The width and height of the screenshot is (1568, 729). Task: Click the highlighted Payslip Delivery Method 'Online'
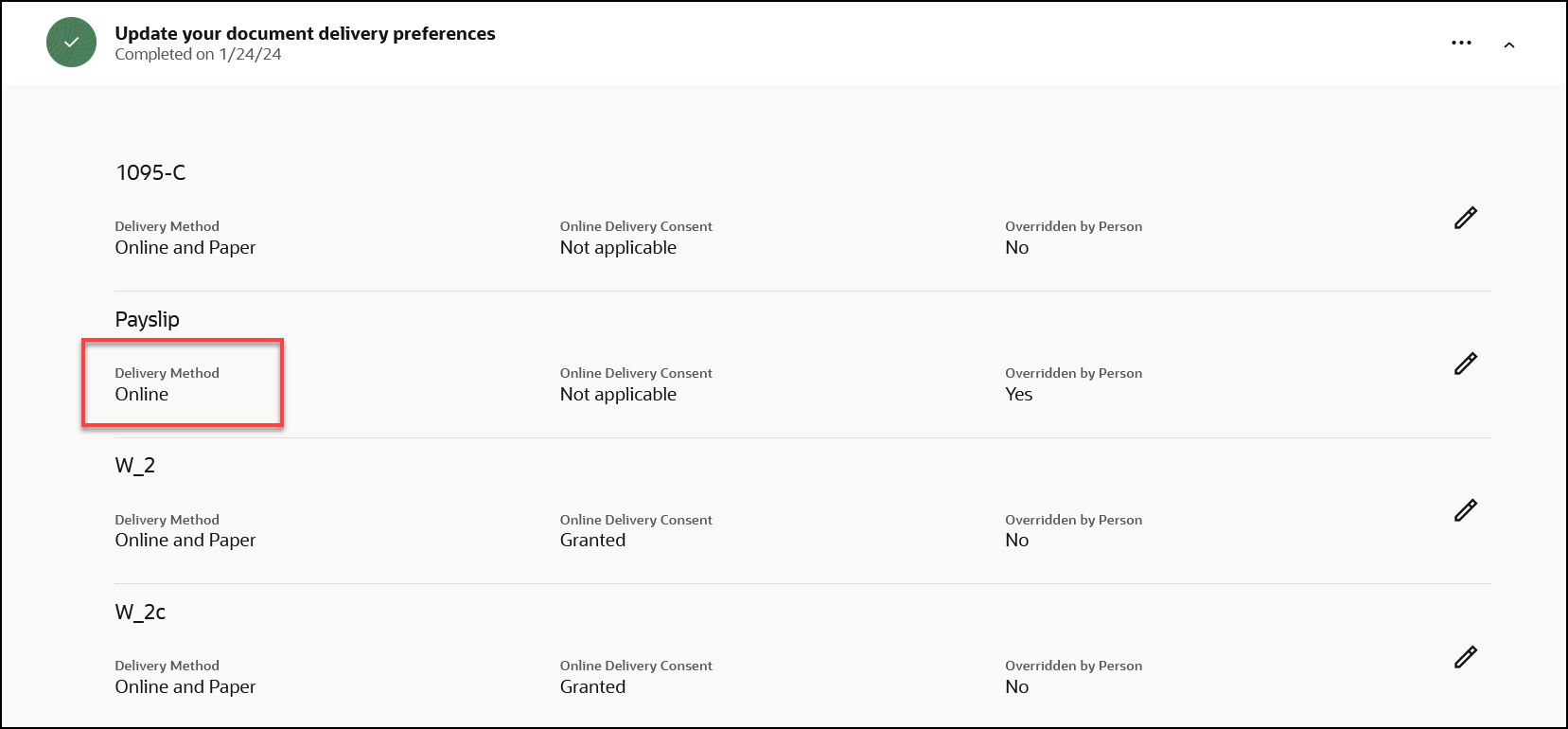point(142,394)
